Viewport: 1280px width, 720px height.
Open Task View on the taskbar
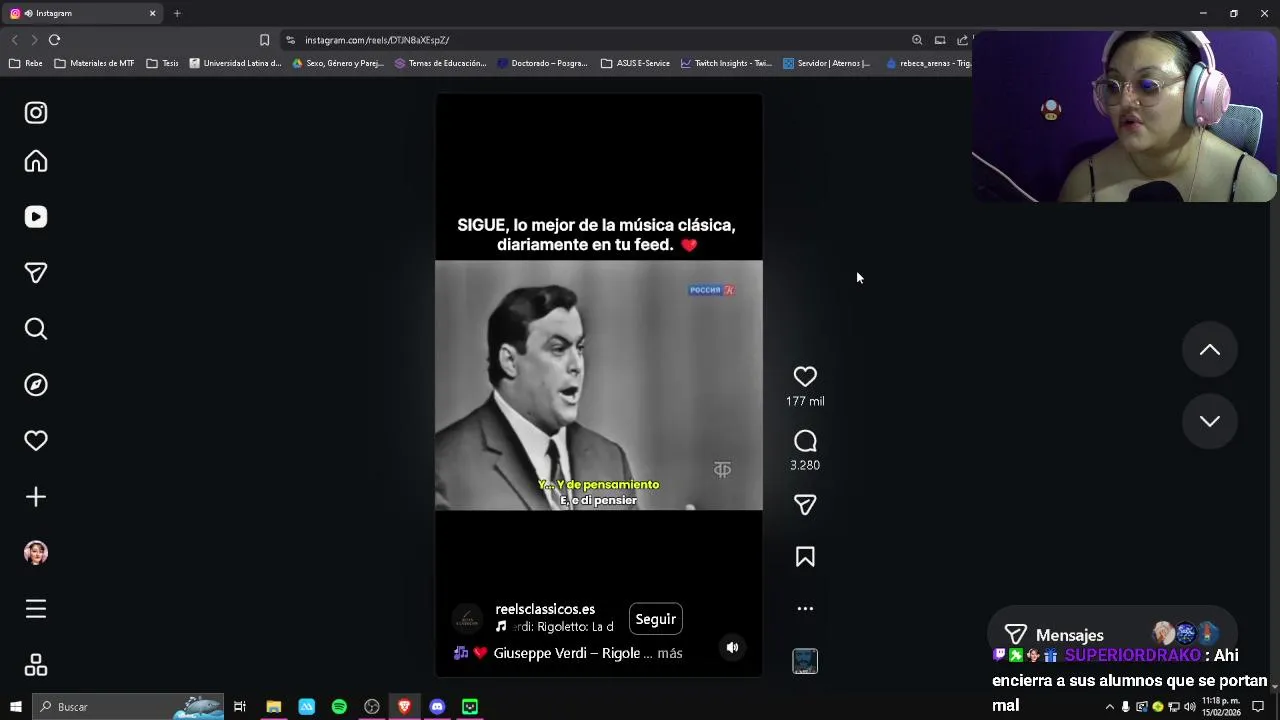240,707
